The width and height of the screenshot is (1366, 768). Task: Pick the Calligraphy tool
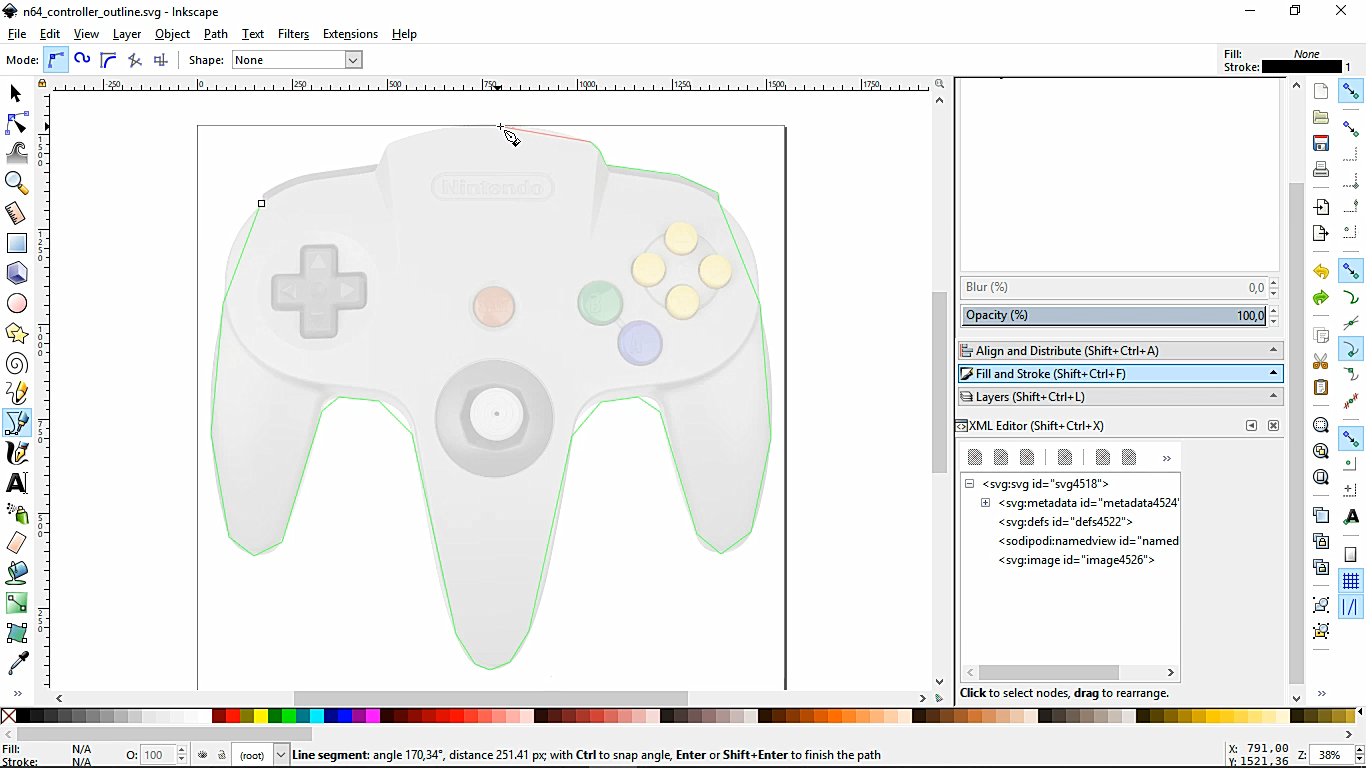16,453
